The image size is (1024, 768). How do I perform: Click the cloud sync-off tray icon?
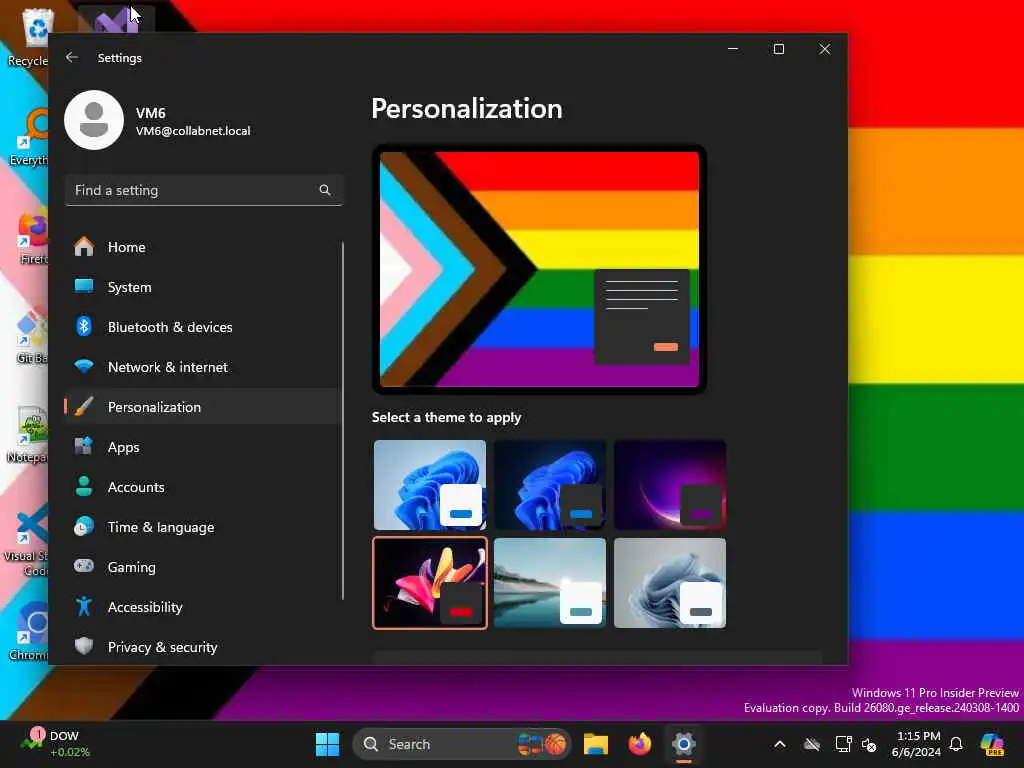point(812,744)
